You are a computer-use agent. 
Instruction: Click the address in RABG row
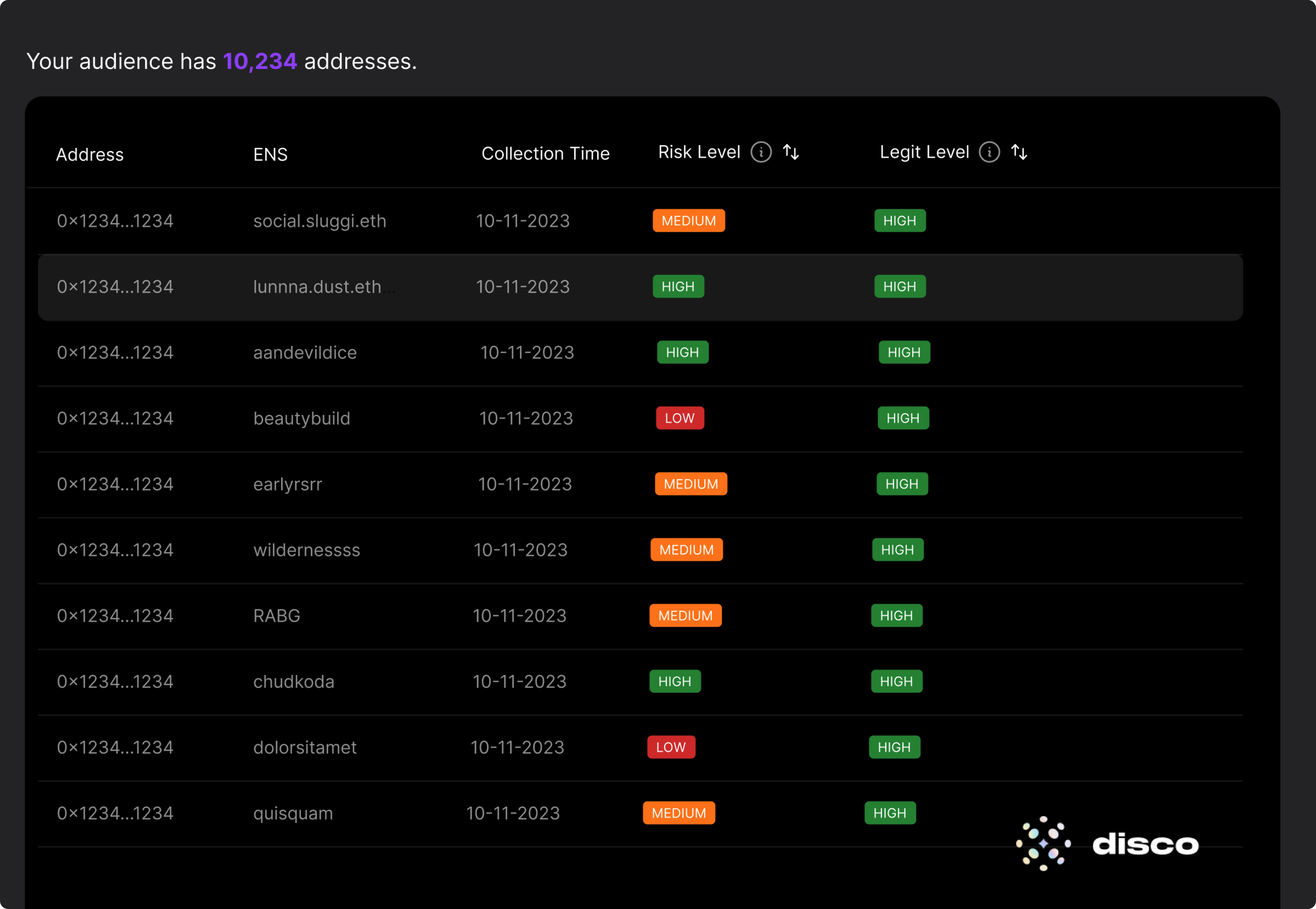115,616
